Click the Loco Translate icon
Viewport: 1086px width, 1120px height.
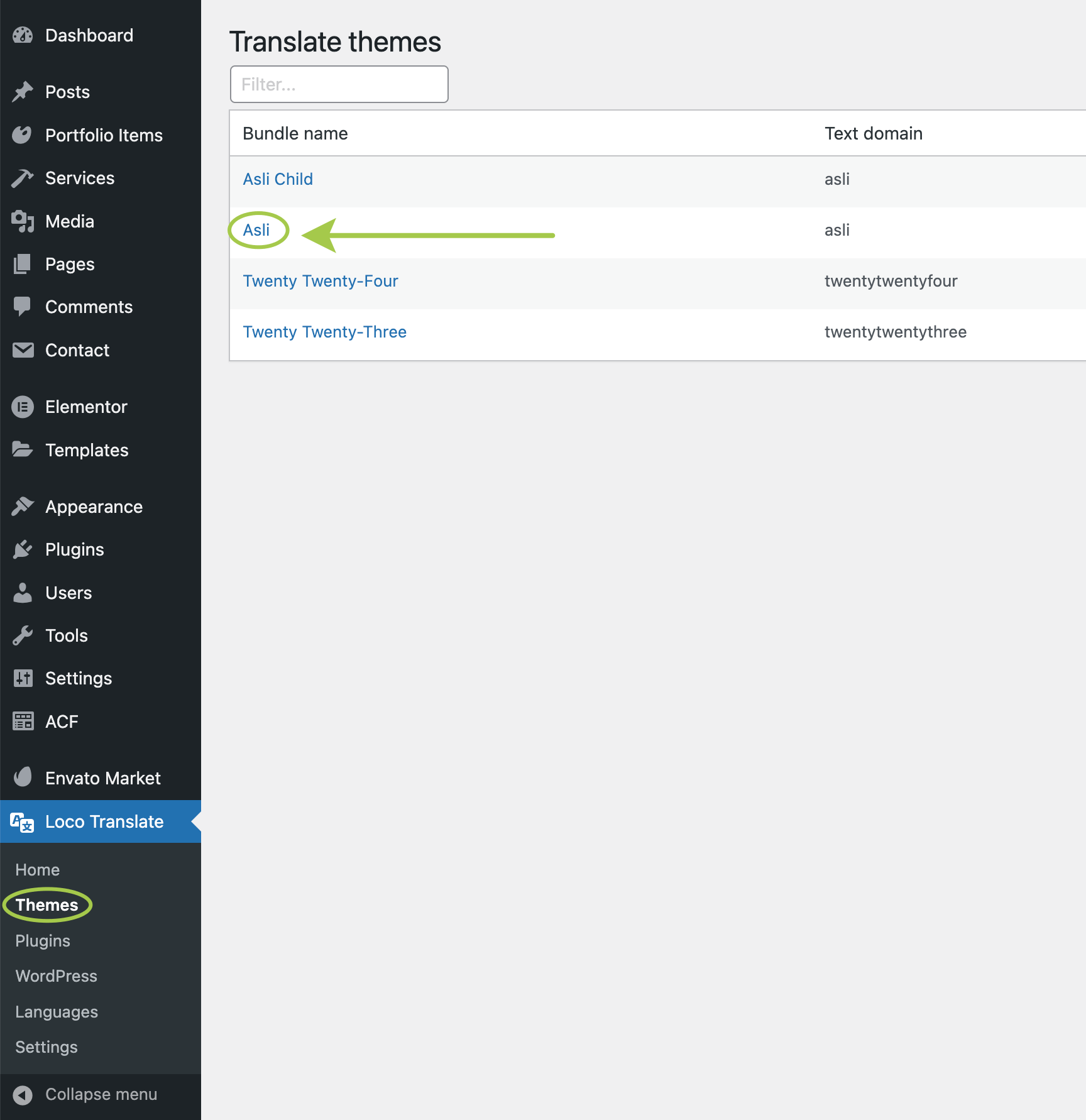tap(23, 822)
